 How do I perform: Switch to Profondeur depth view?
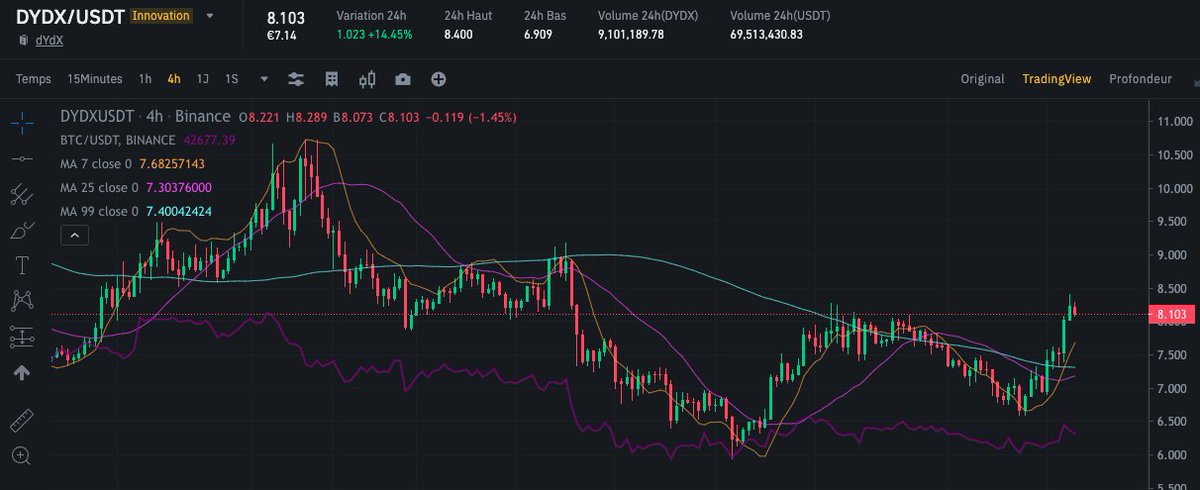[x=1140, y=79]
